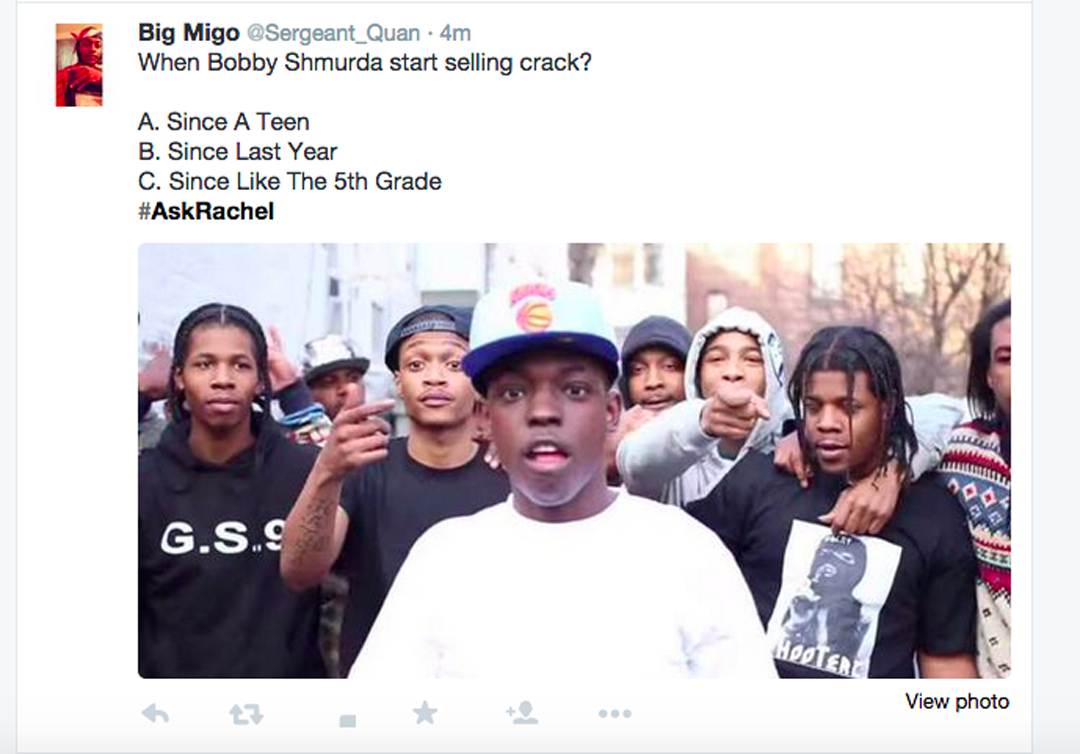Click the tweet question about Bobby Shmurda
Screen dimensions: 1080x754
point(364,63)
